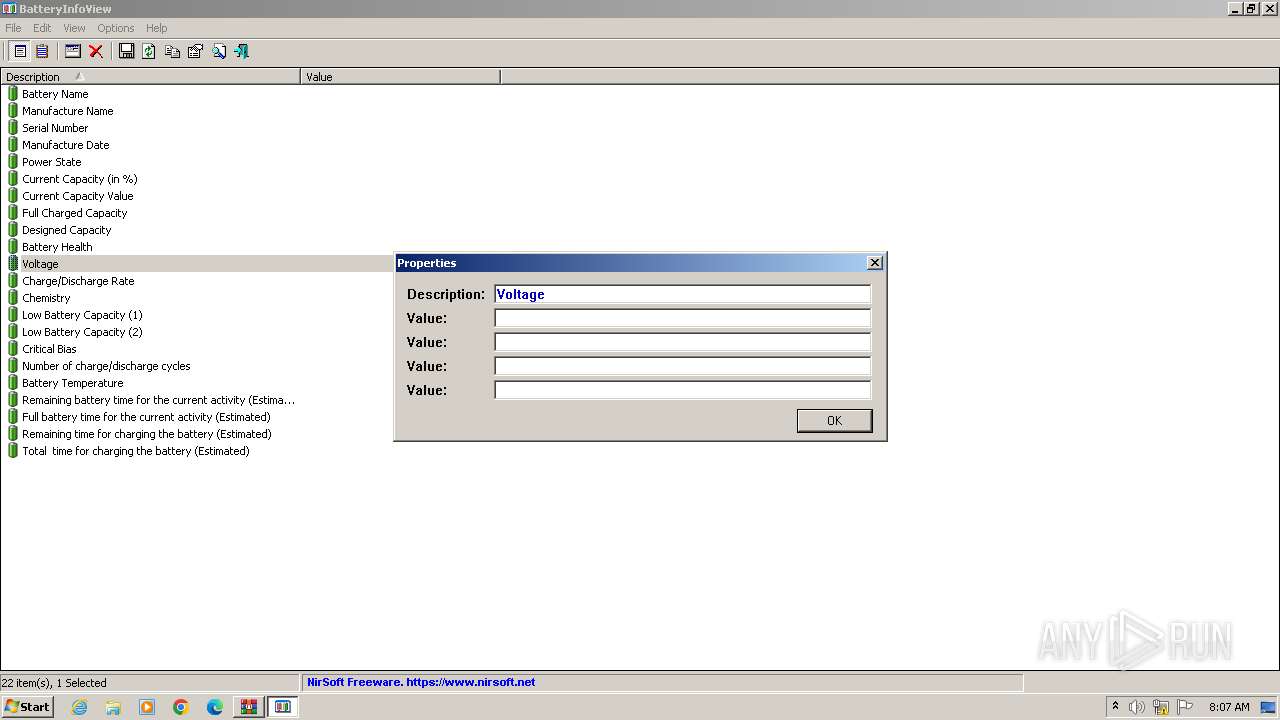Click the Save floppy disk icon
1280x720 pixels.
pyautogui.click(x=127, y=51)
